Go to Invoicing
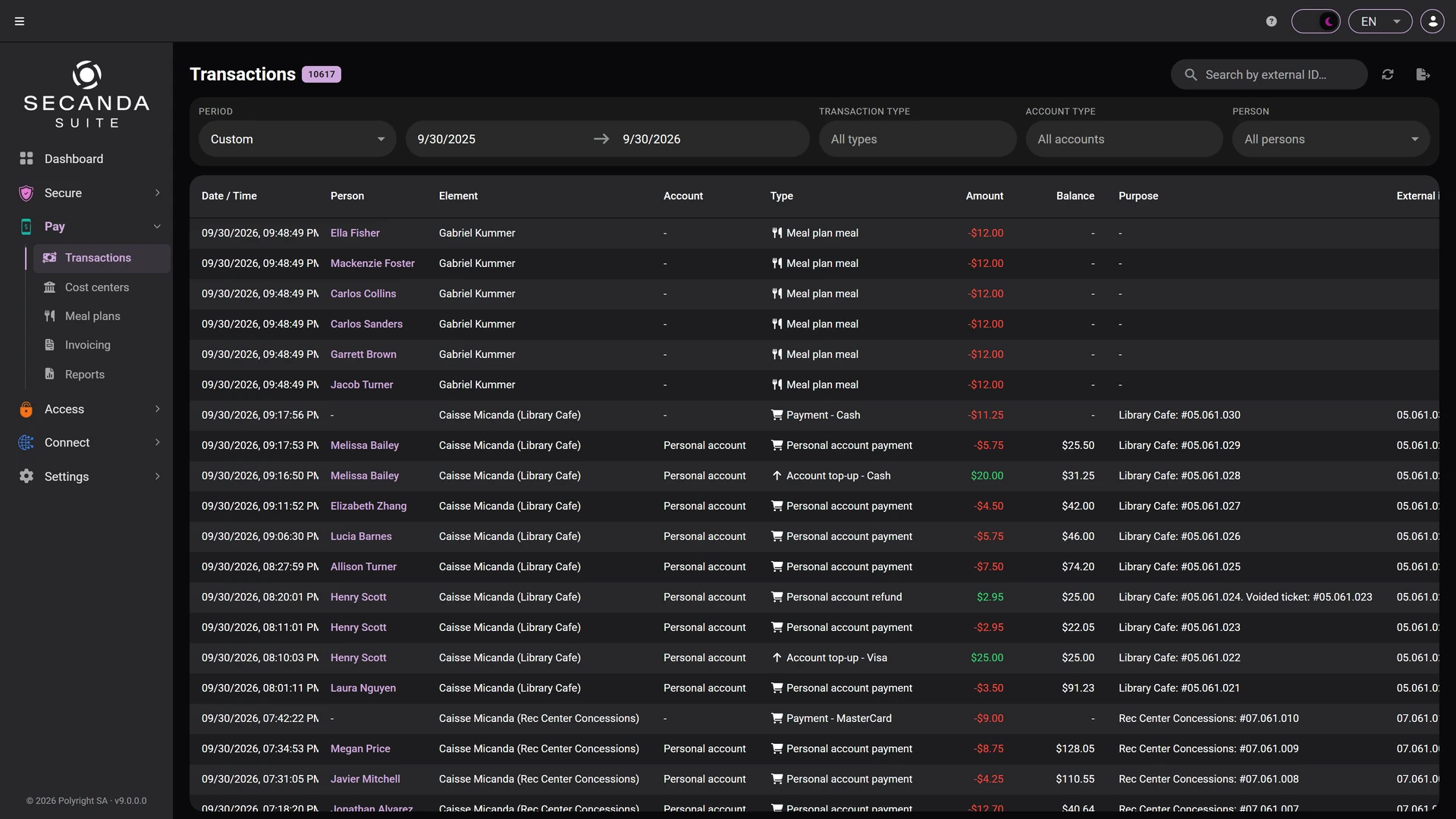This screenshot has width=1456, height=819. (102, 345)
